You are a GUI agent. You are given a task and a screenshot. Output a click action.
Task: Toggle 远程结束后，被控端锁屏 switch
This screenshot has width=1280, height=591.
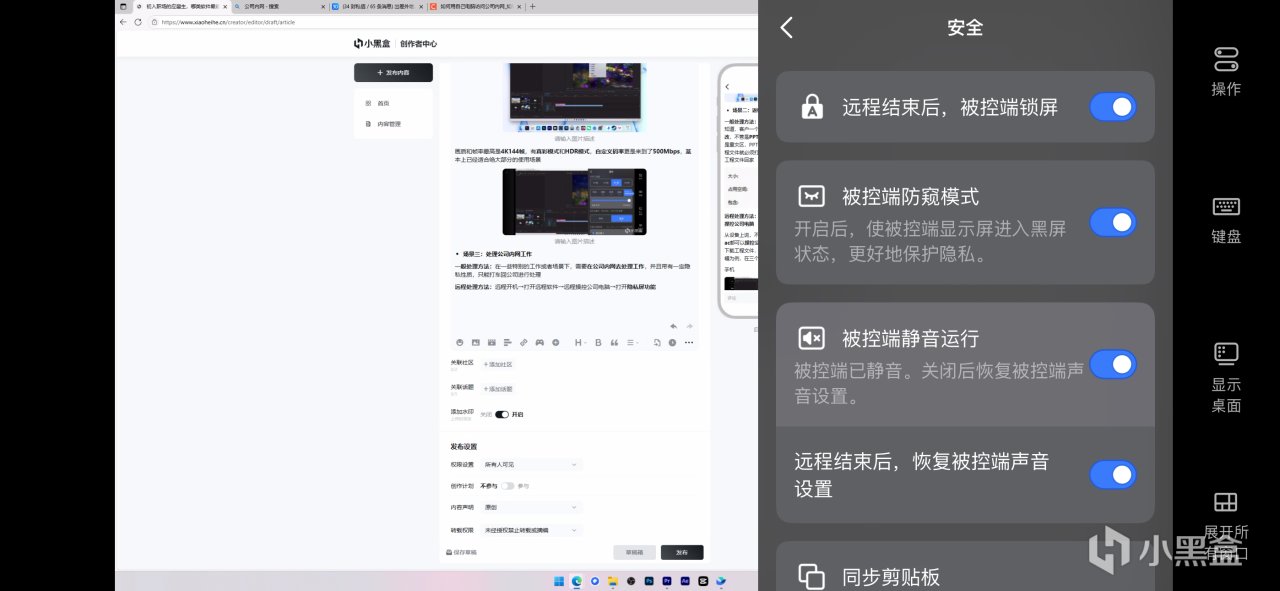[x=1112, y=106]
